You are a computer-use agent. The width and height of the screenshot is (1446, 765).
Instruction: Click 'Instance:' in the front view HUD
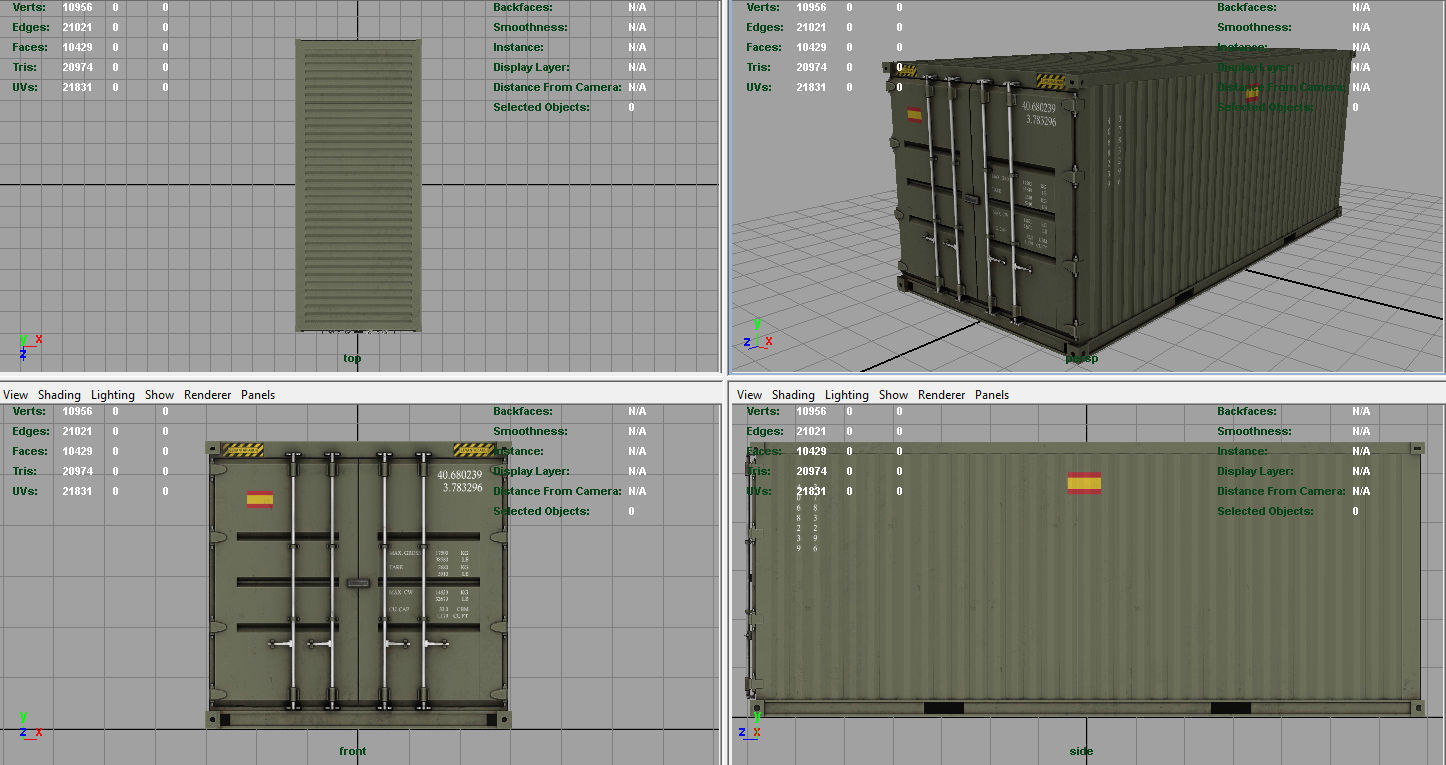(518, 451)
